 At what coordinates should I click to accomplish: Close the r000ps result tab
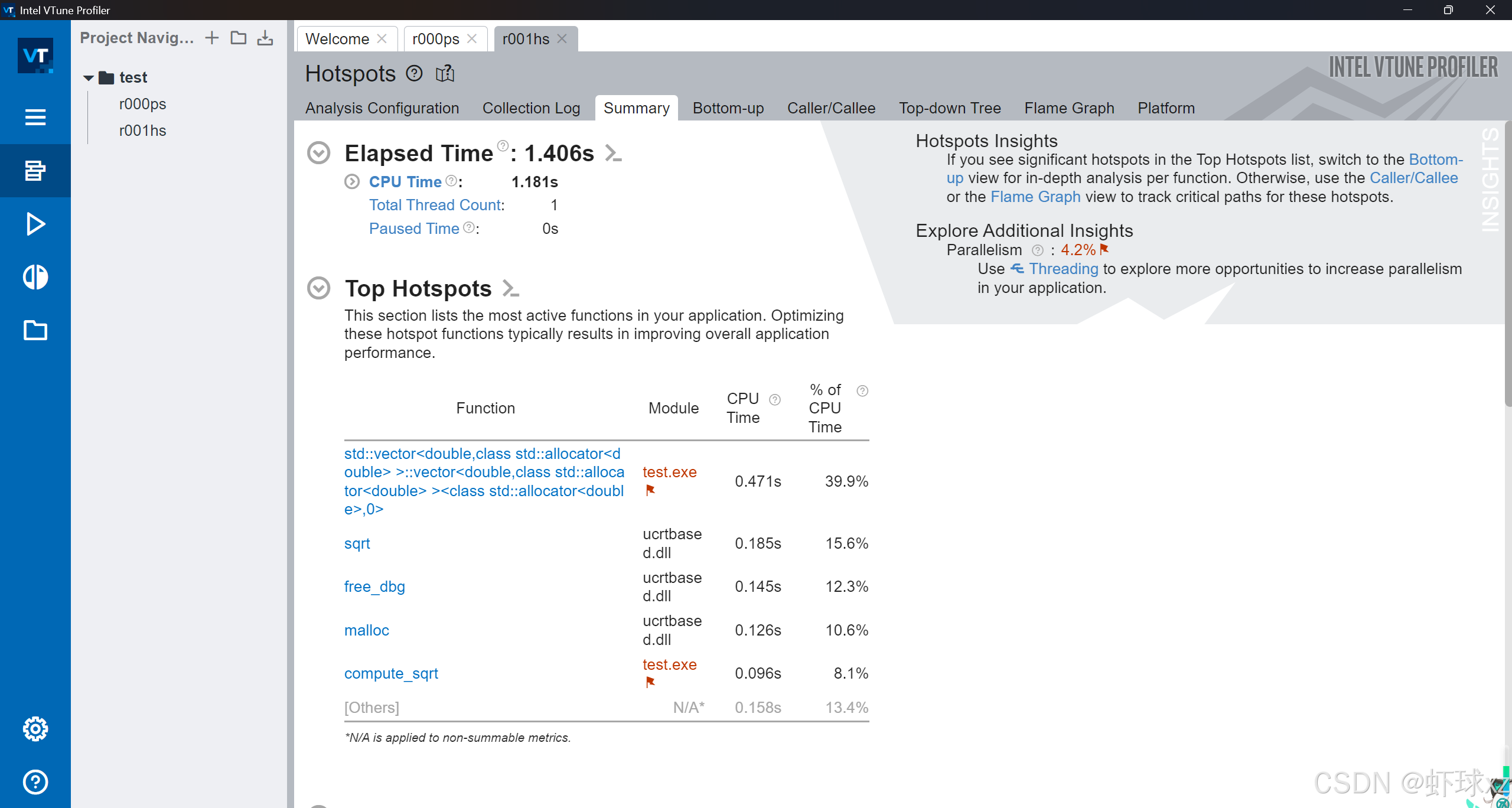(x=472, y=39)
